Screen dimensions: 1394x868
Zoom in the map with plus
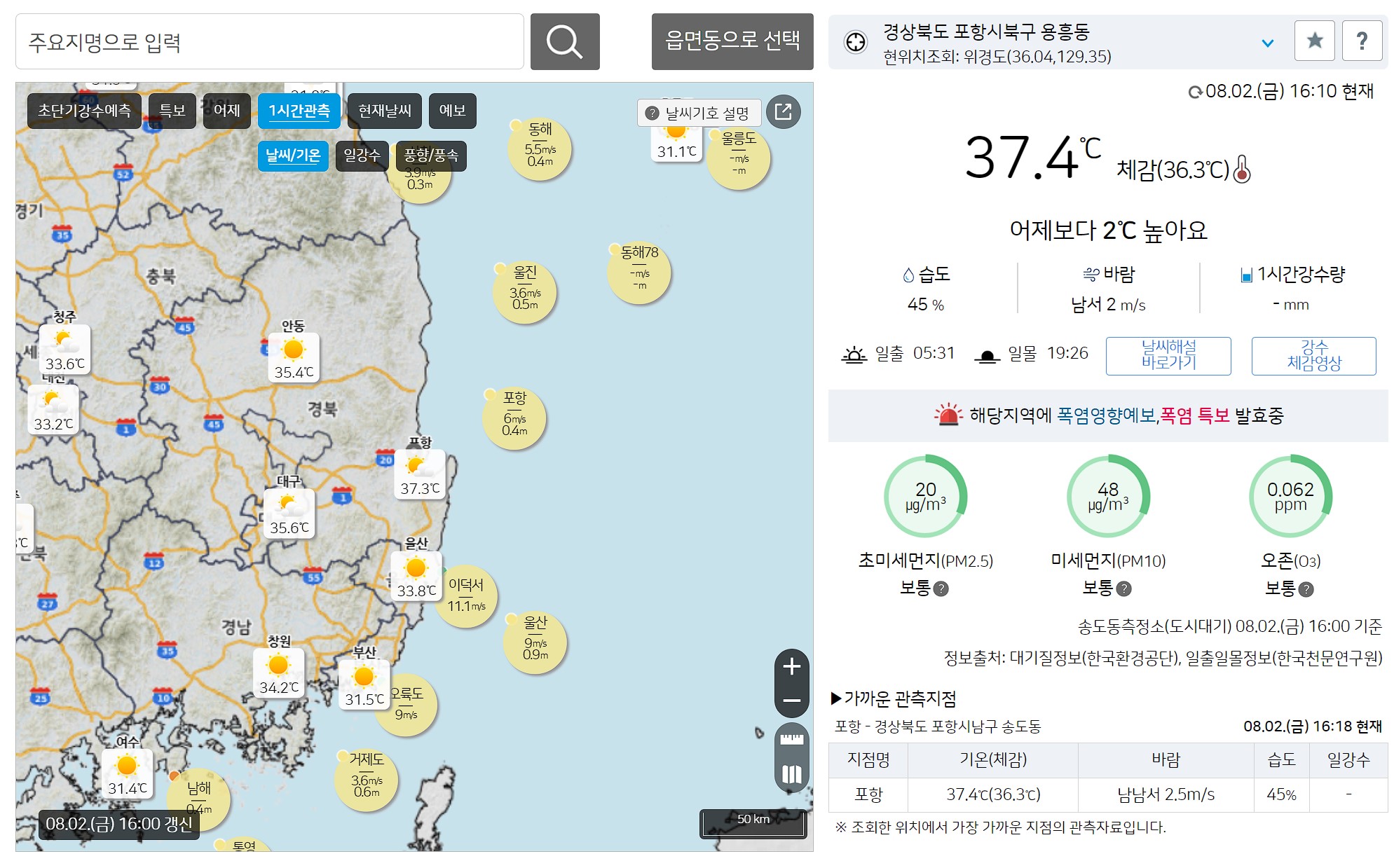(791, 666)
